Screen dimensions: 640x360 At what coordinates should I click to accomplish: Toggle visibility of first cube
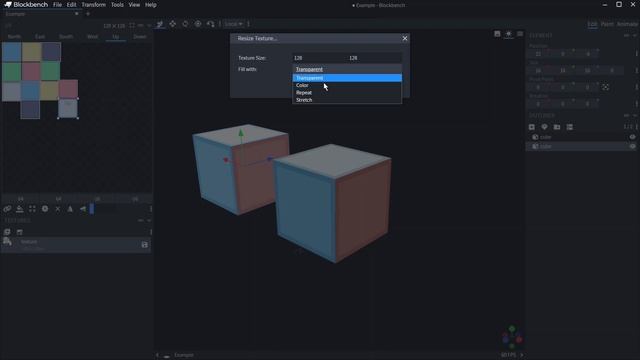pos(633,137)
